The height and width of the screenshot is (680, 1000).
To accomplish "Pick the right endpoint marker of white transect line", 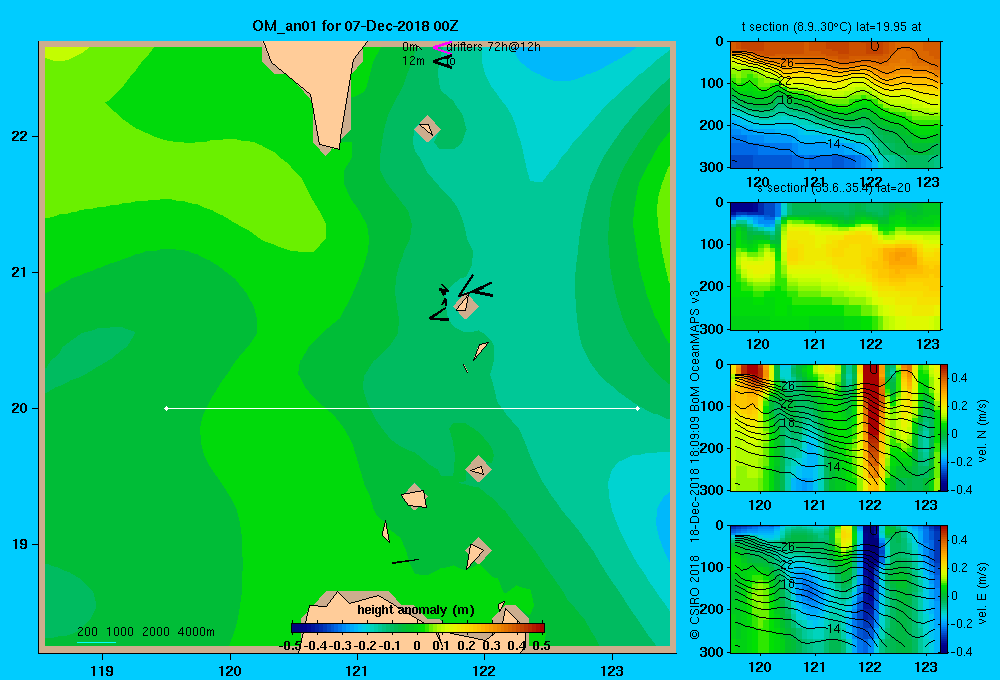I will [638, 408].
